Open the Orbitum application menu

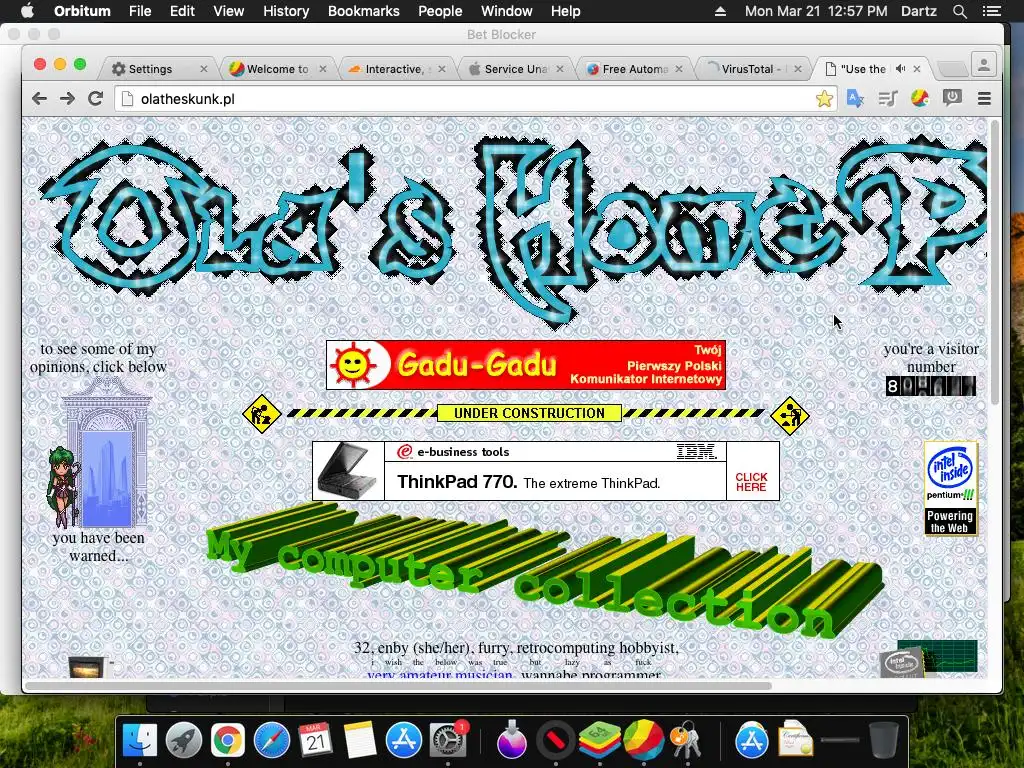click(82, 11)
